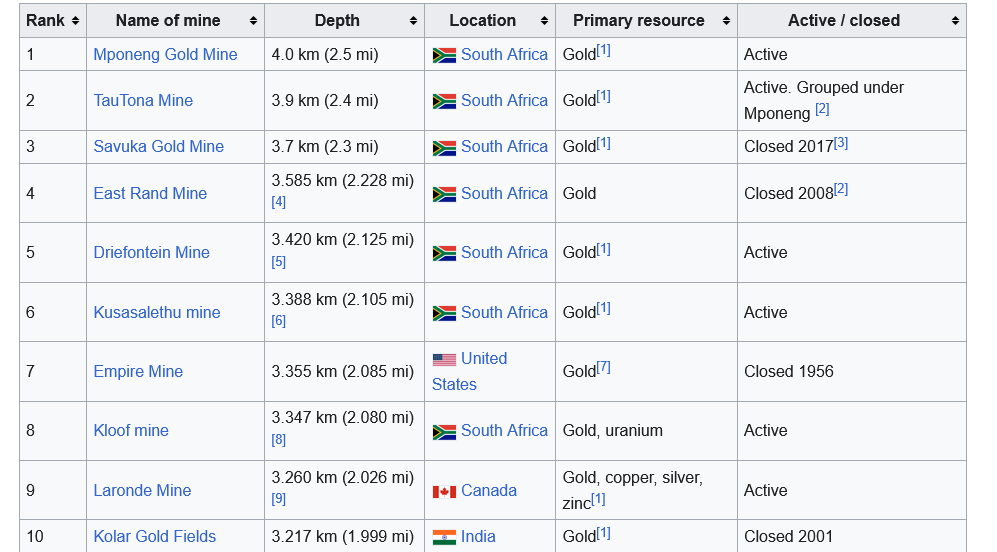
Task: Click United States flag in Empire Mine row
Action: click(444, 360)
